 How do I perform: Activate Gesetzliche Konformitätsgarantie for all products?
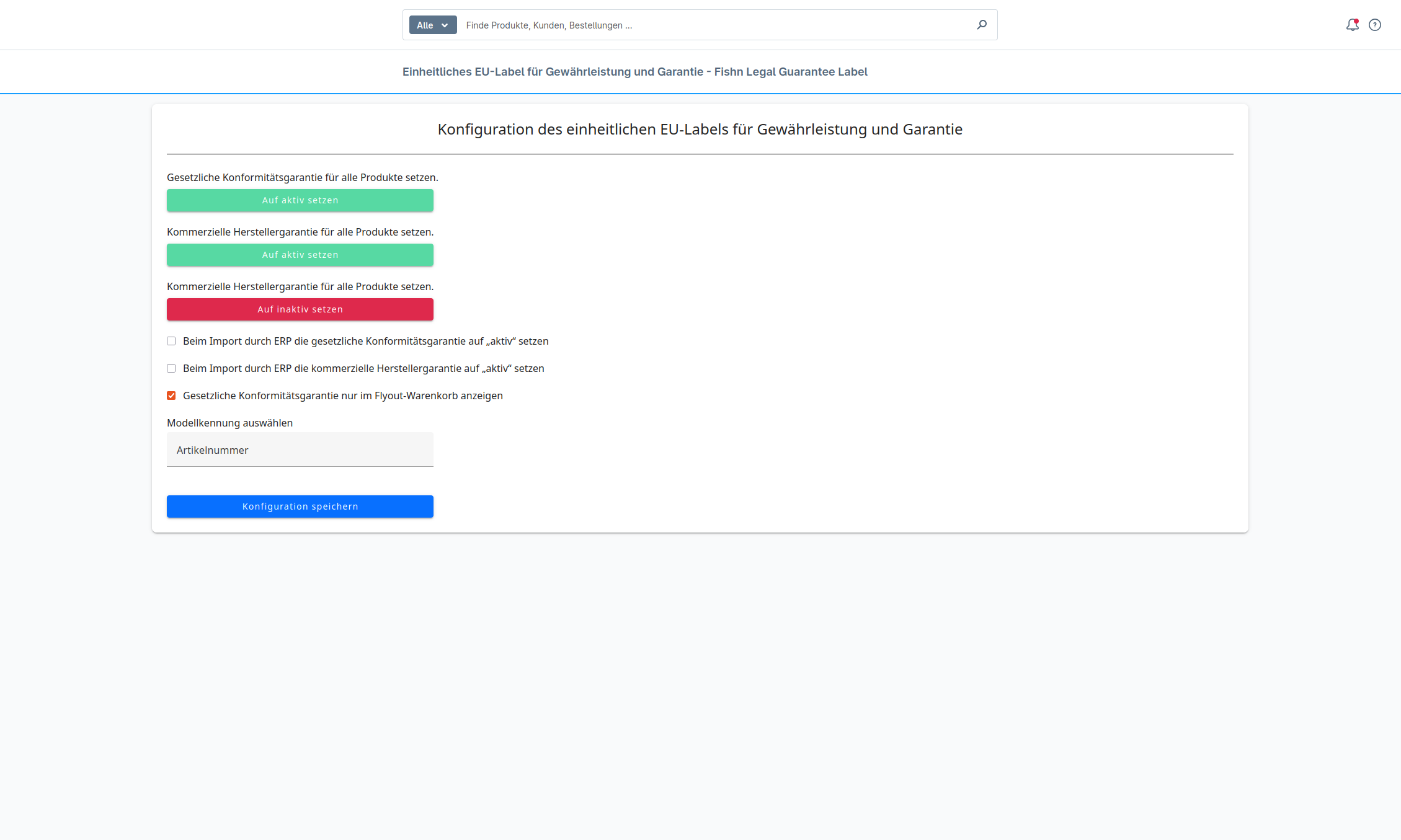[300, 200]
